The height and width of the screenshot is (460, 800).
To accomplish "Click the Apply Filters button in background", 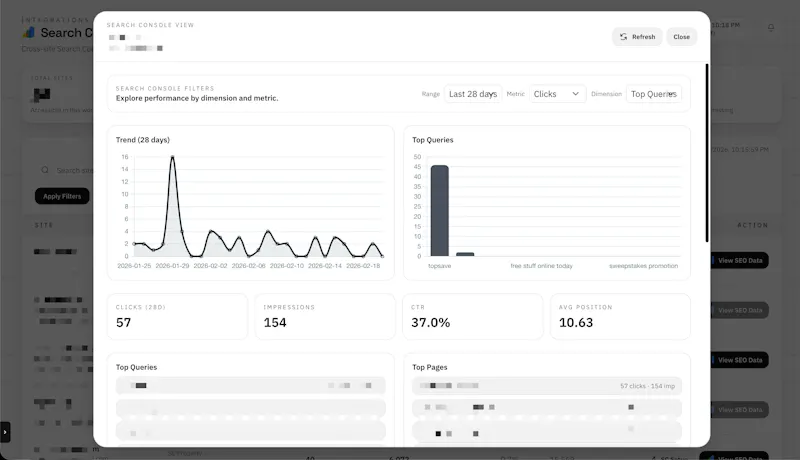I will (62, 196).
